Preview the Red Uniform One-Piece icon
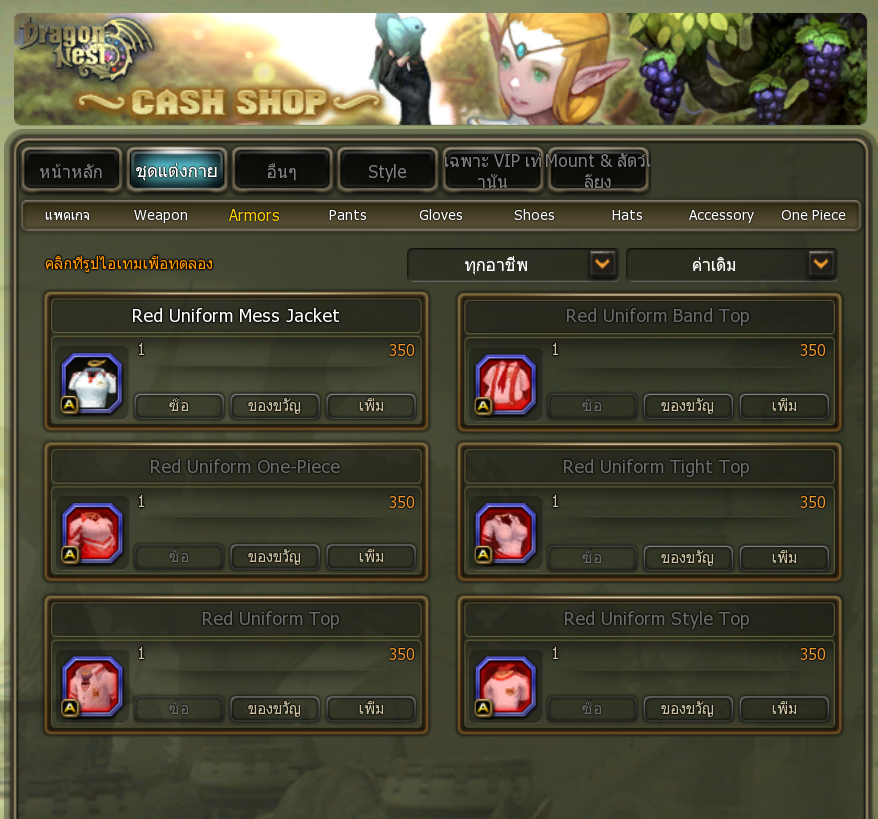This screenshot has height=819, width=878. 91,533
